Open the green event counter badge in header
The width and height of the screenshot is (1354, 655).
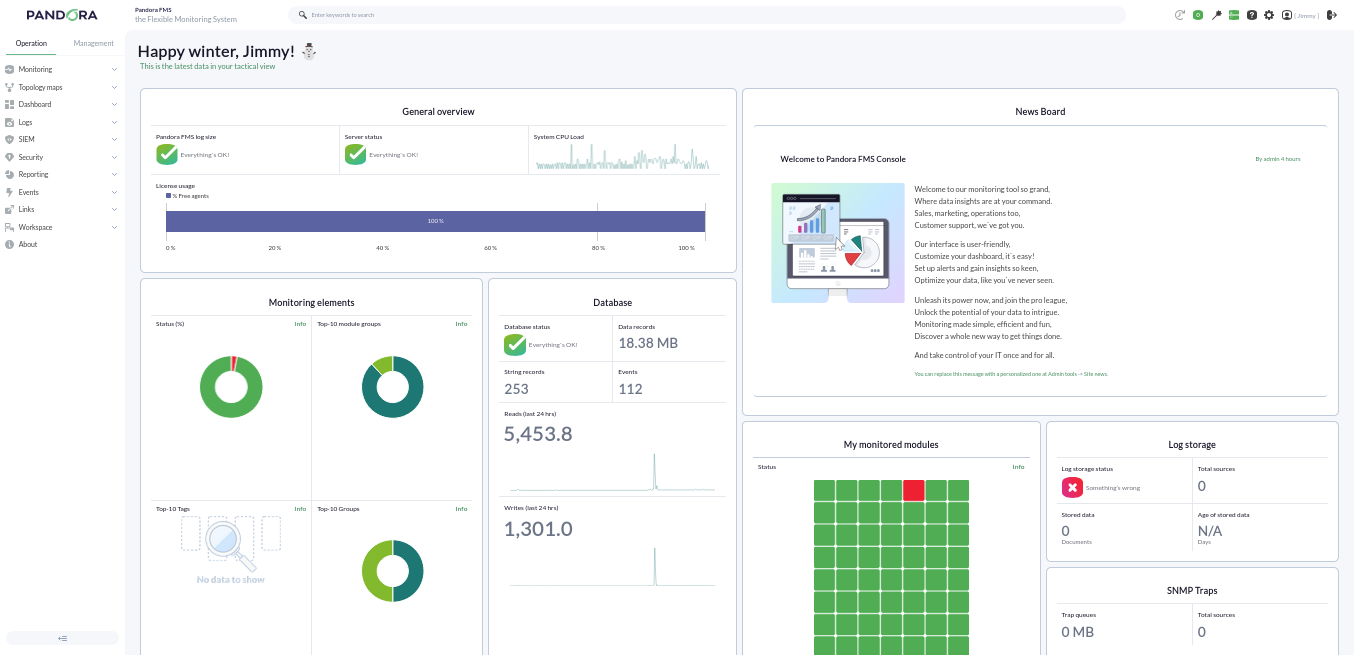click(1198, 15)
